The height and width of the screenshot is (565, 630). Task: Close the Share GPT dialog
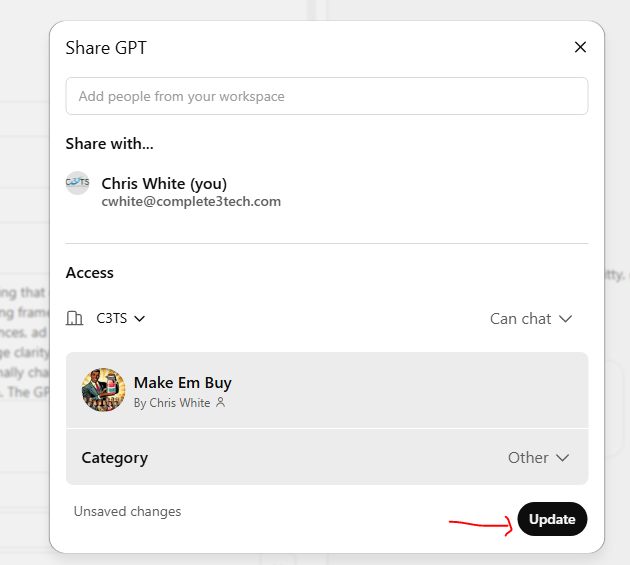580,47
